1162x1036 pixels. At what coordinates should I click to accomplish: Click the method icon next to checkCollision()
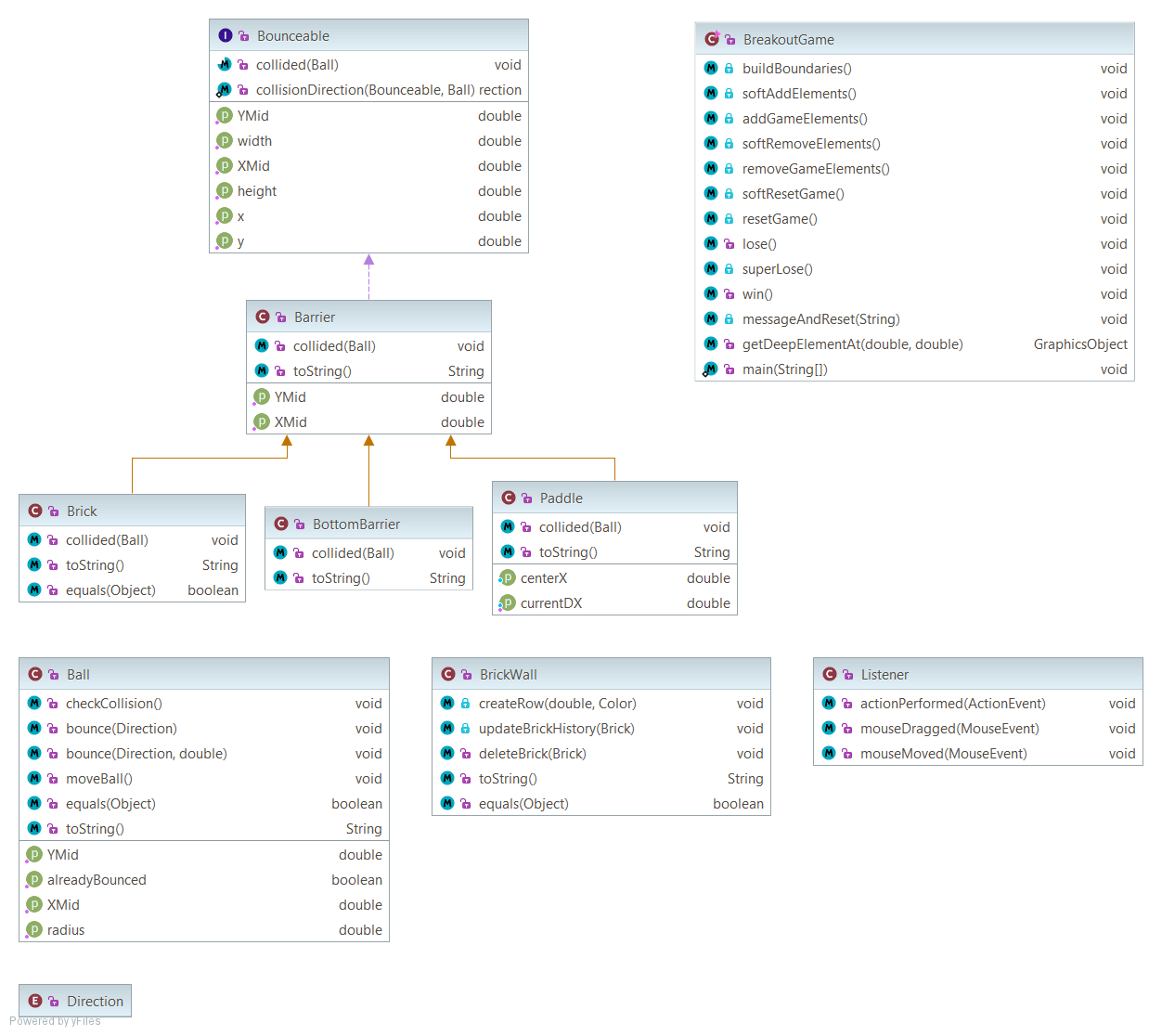(x=34, y=704)
